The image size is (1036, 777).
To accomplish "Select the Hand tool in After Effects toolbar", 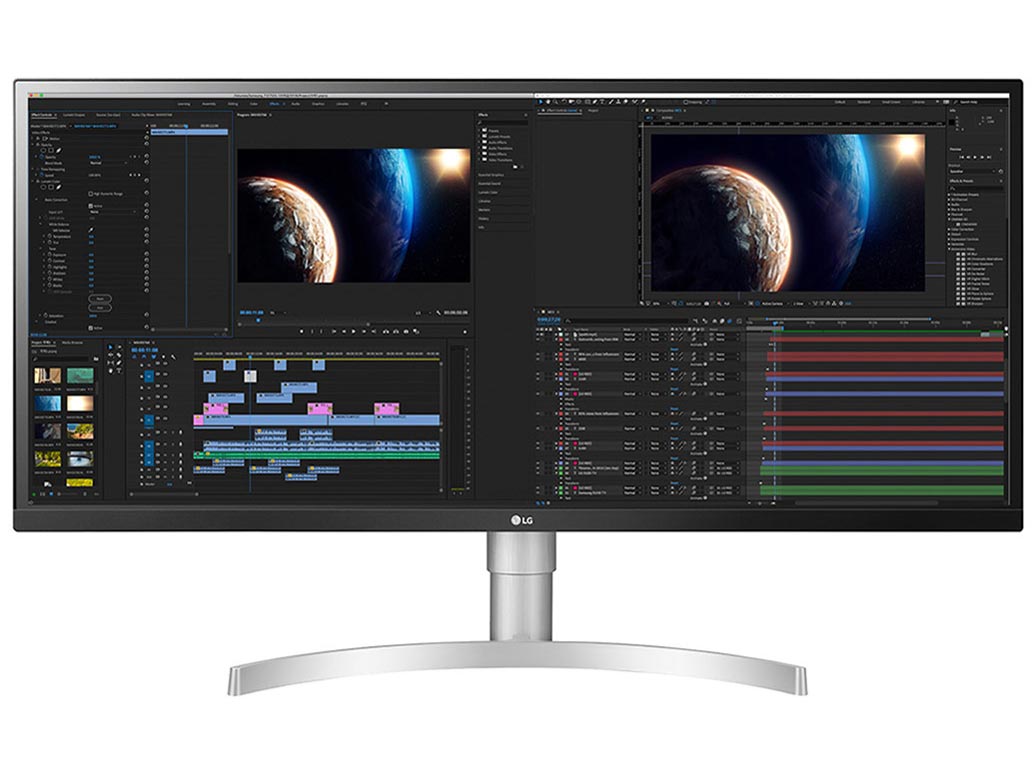I will point(549,102).
